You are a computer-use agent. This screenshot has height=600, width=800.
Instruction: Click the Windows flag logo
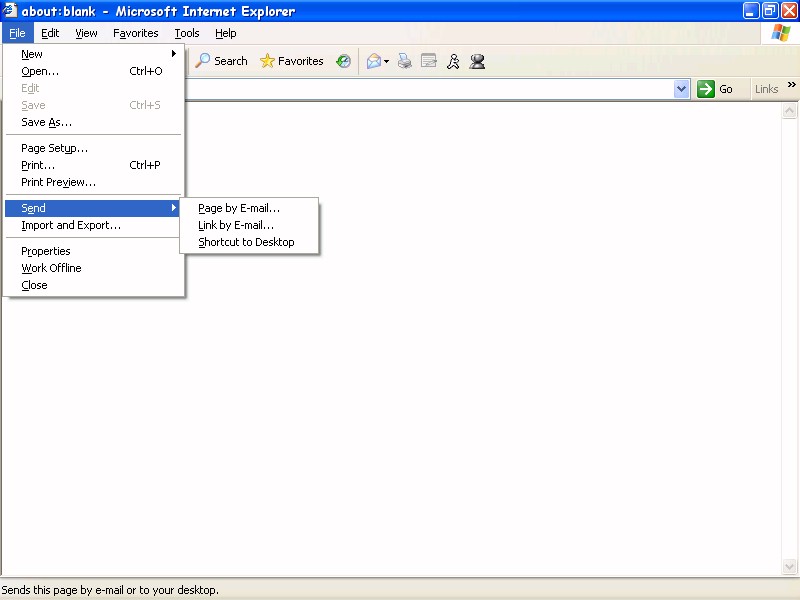pyautogui.click(x=781, y=33)
